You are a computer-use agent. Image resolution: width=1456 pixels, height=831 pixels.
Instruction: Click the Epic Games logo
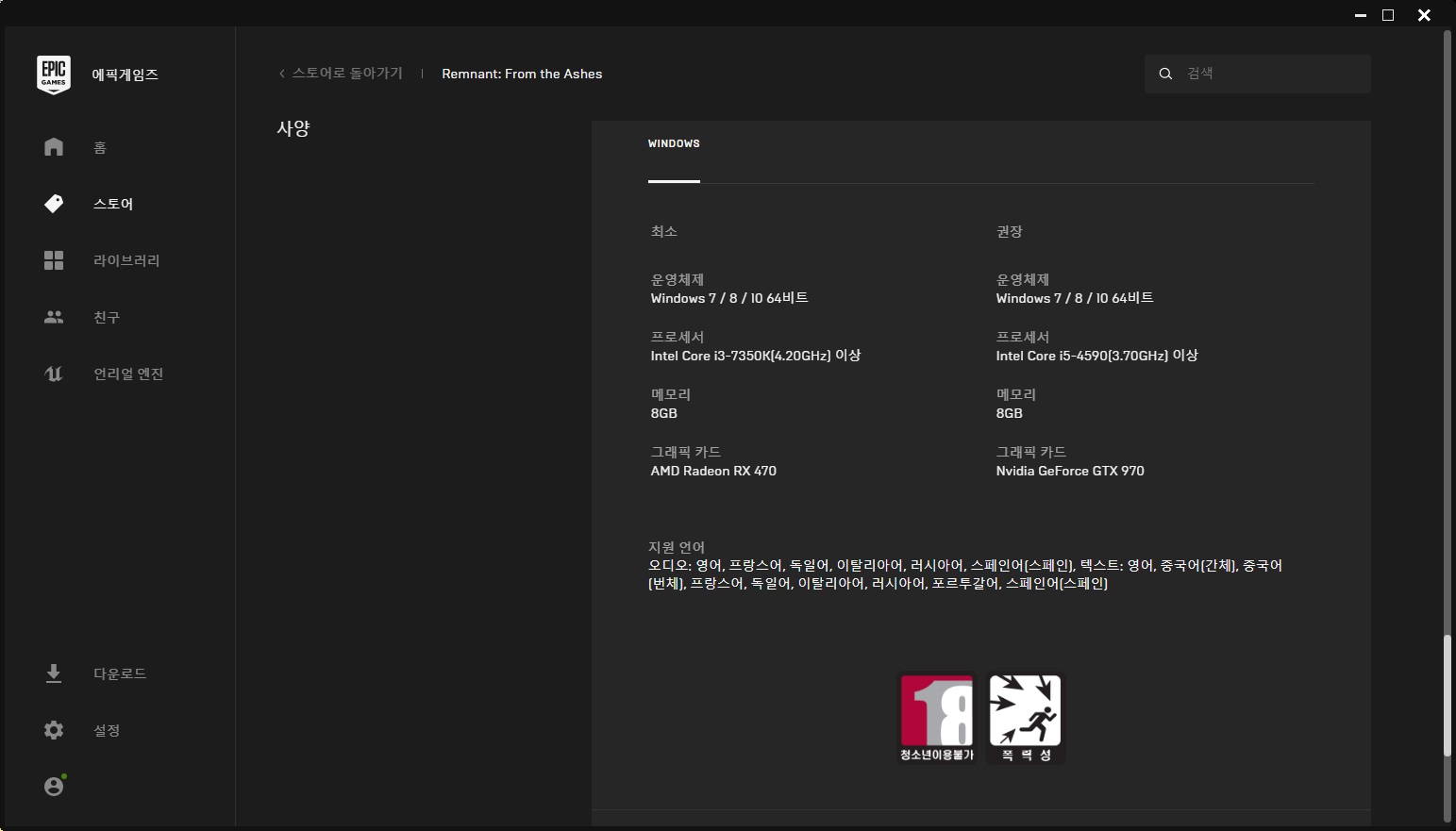point(54,75)
